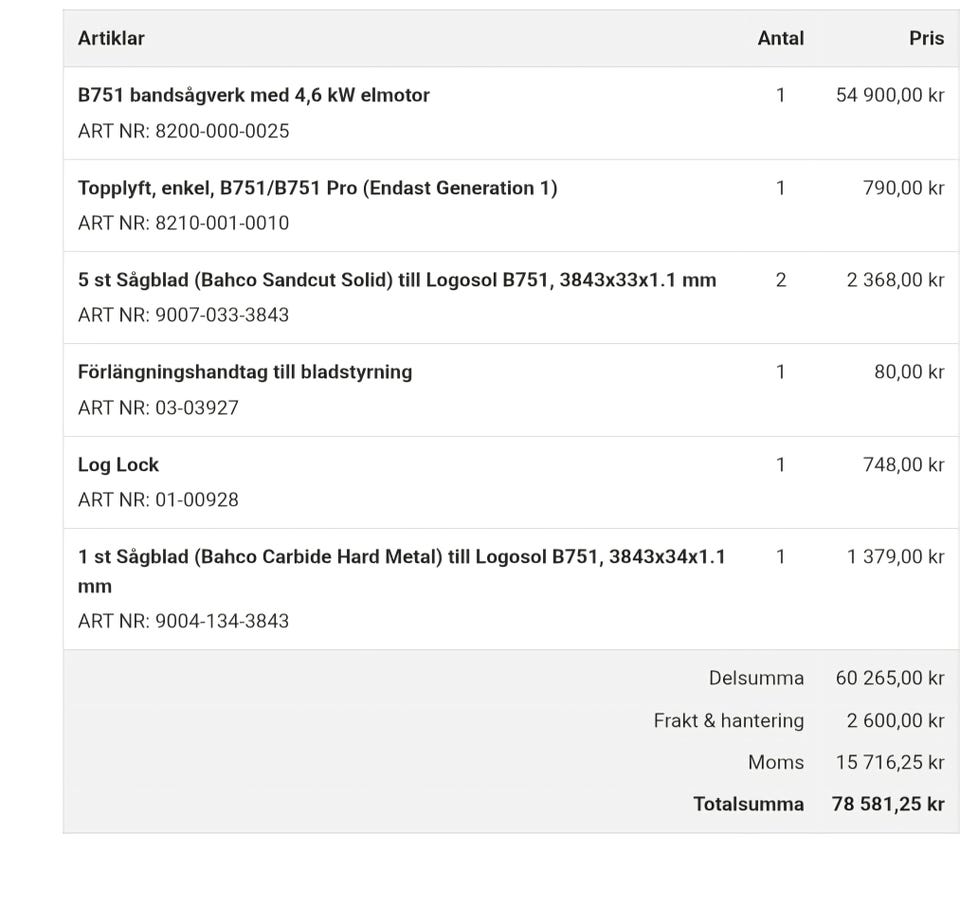Click the Frakt & hantering label
This screenshot has height=908, width=960.
click(729, 721)
